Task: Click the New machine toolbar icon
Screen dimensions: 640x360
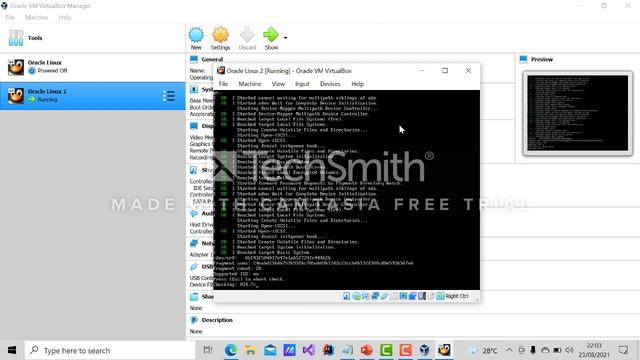Action: click(x=196, y=38)
